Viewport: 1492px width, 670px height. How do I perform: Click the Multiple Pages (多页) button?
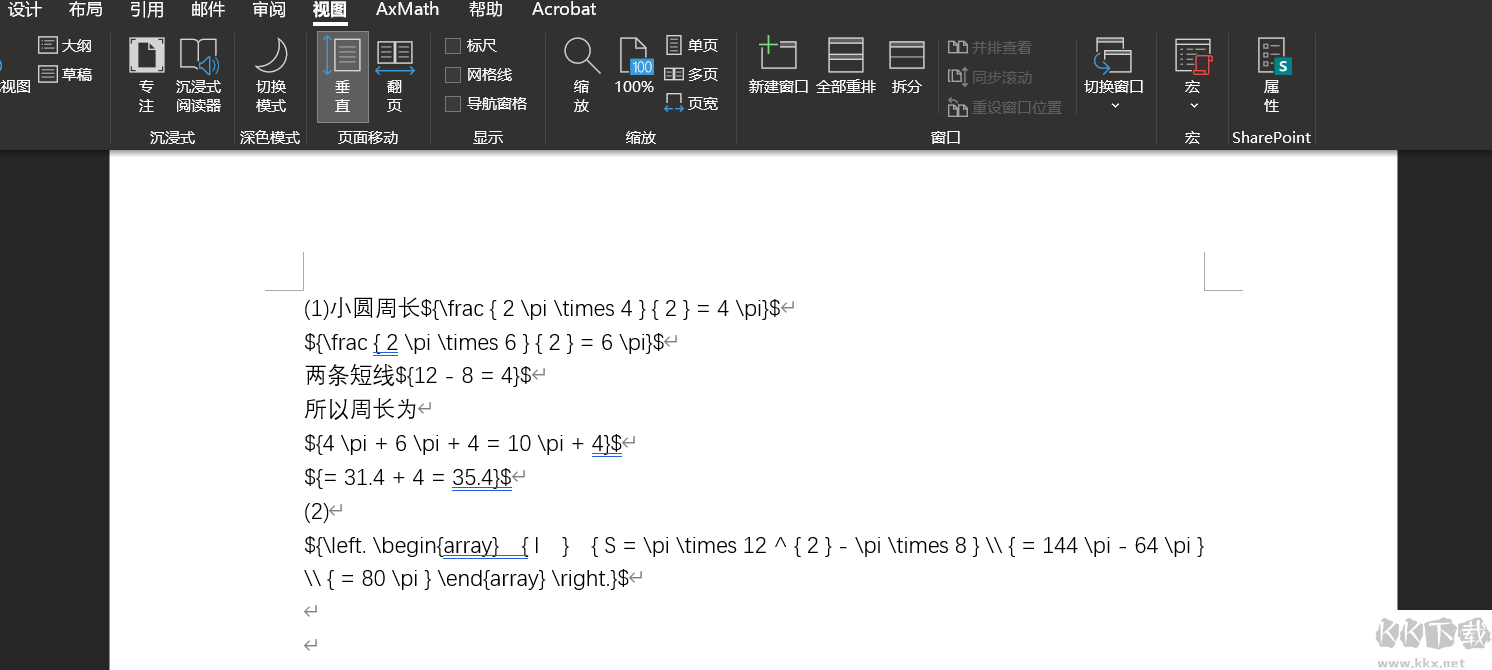click(x=692, y=75)
